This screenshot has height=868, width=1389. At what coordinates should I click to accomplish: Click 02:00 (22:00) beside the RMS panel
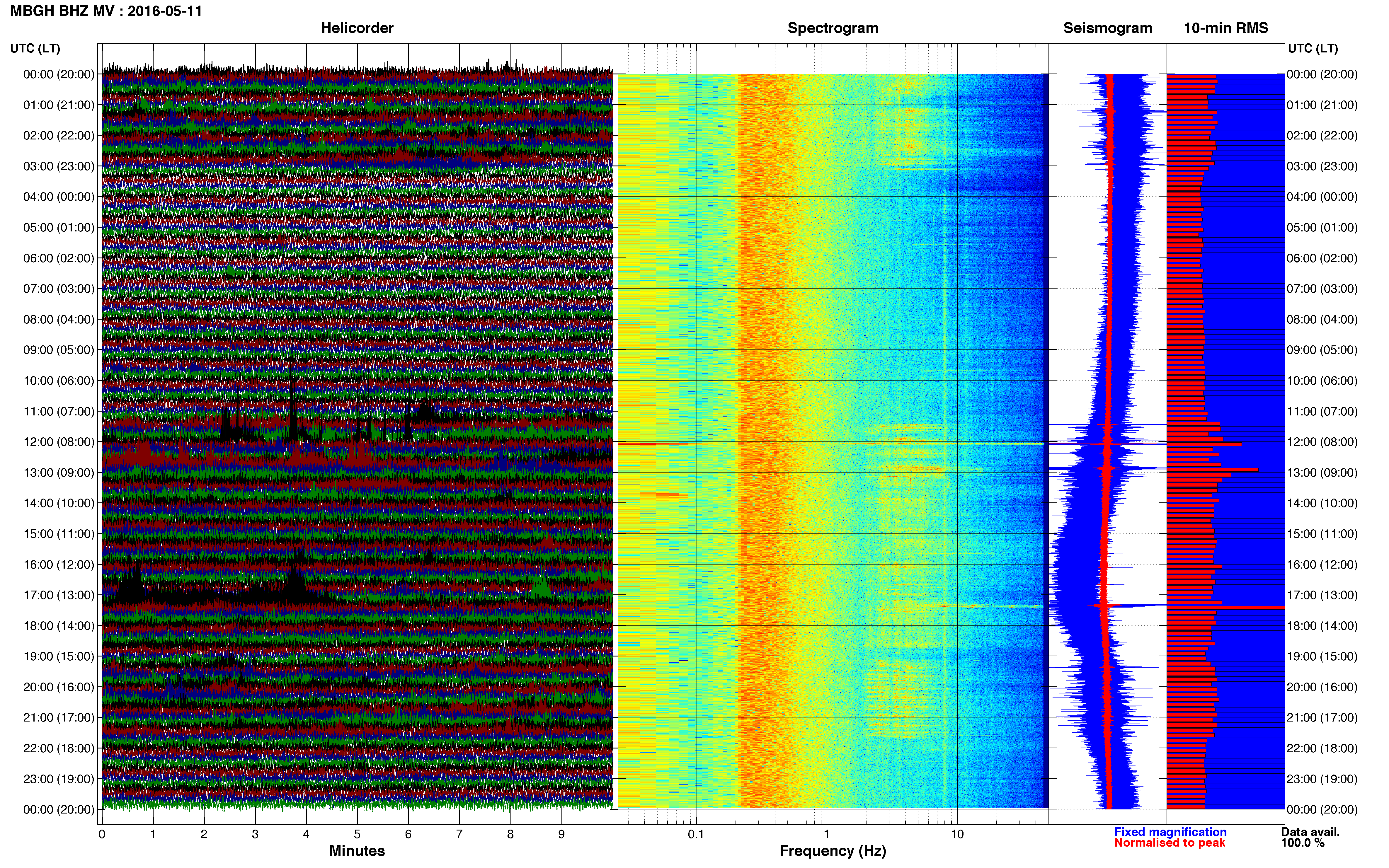click(1322, 135)
